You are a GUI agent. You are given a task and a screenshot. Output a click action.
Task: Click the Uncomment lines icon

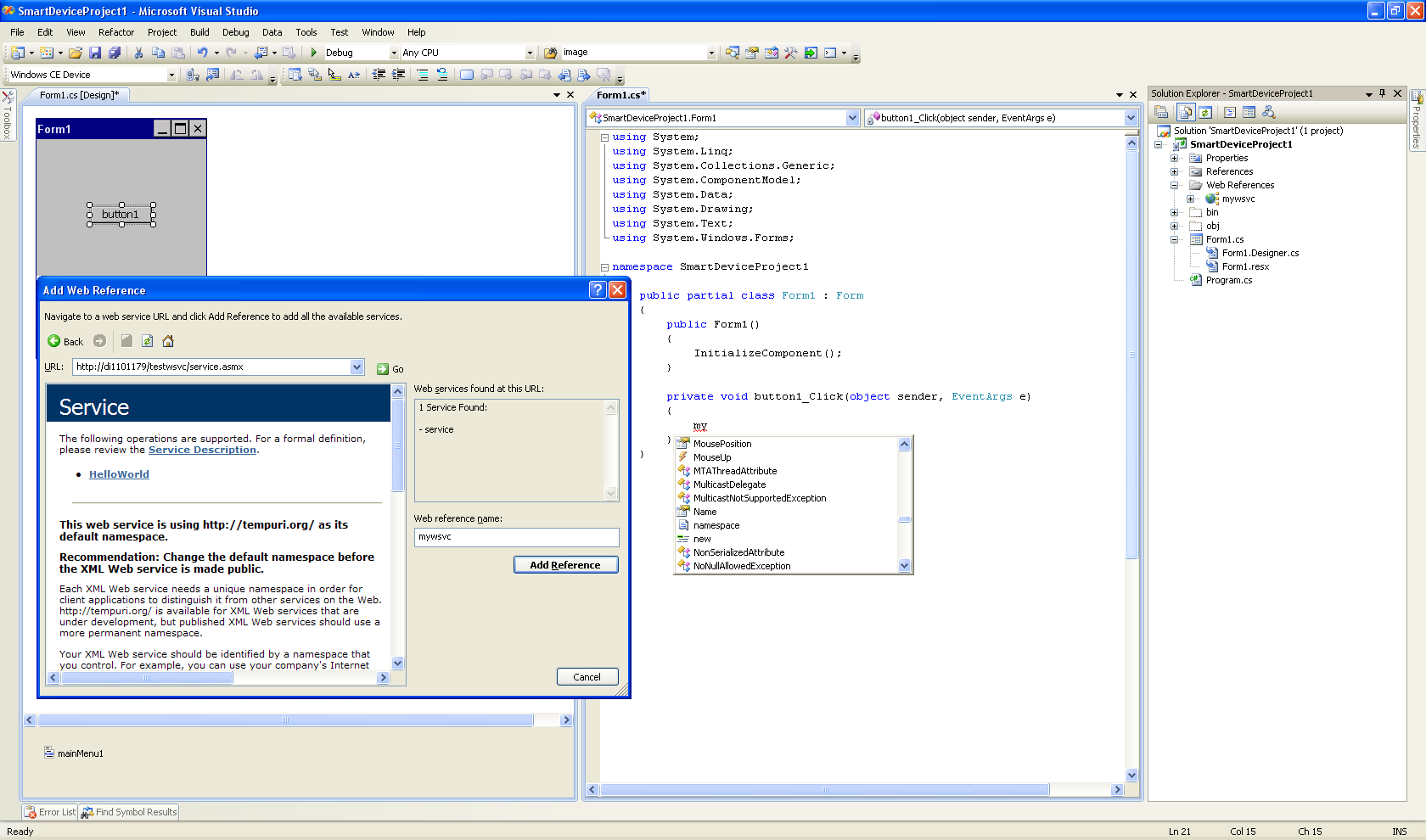coord(442,75)
